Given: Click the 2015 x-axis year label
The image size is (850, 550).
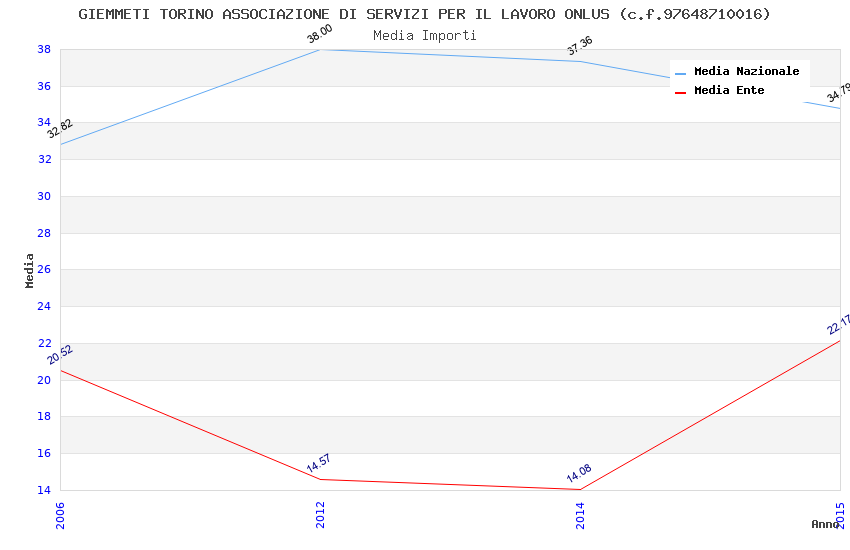Looking at the screenshot, I should (841, 515).
